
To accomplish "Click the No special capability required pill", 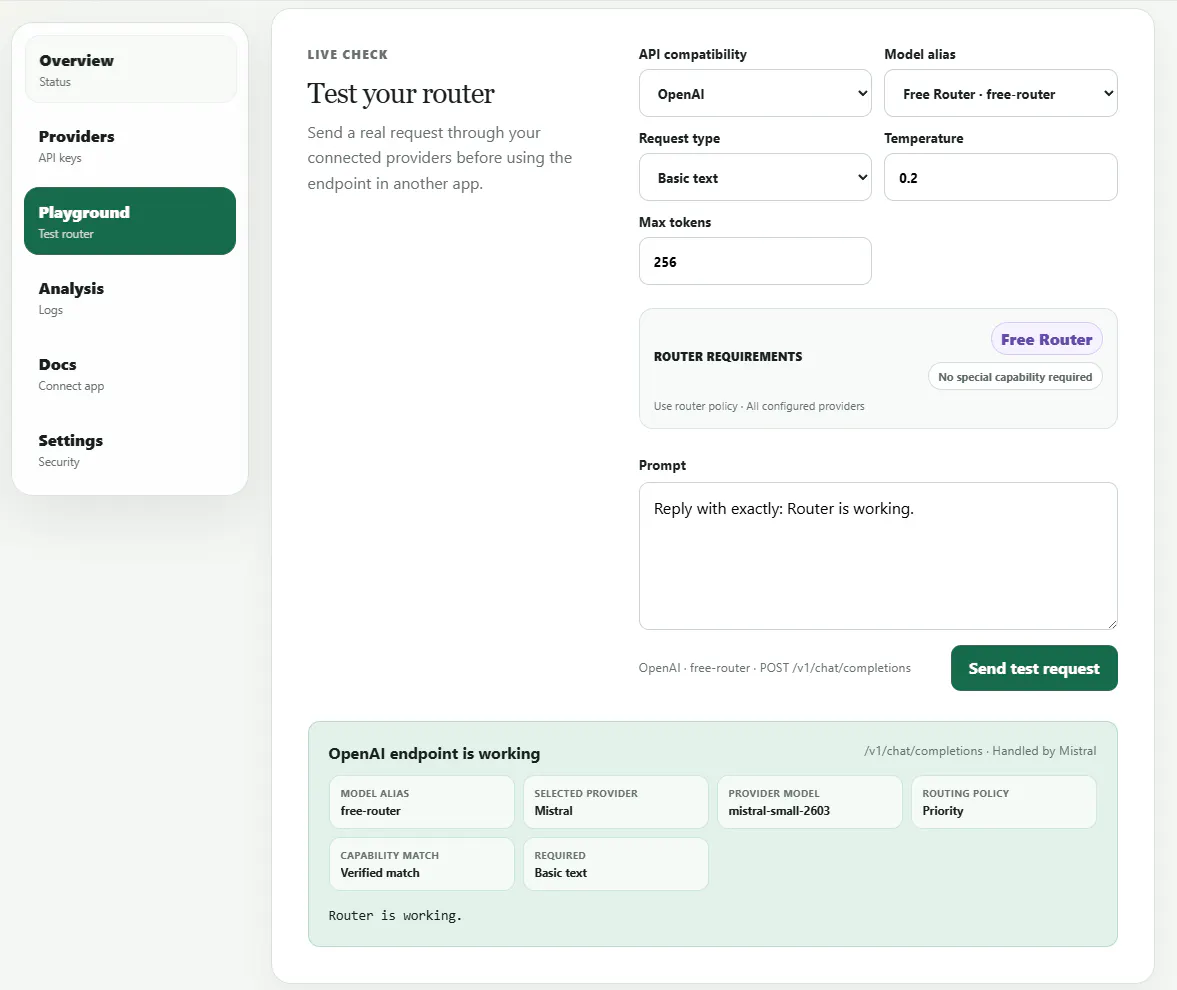I will click(1015, 377).
